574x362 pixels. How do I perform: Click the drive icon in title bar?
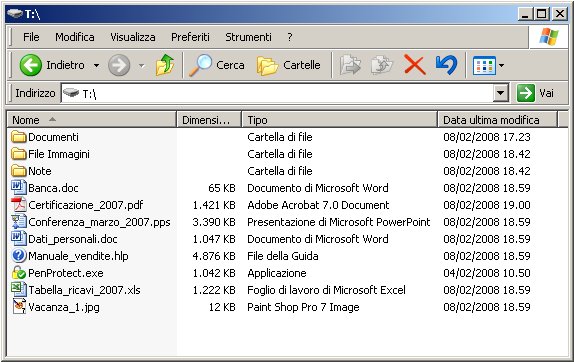[x=15, y=14]
